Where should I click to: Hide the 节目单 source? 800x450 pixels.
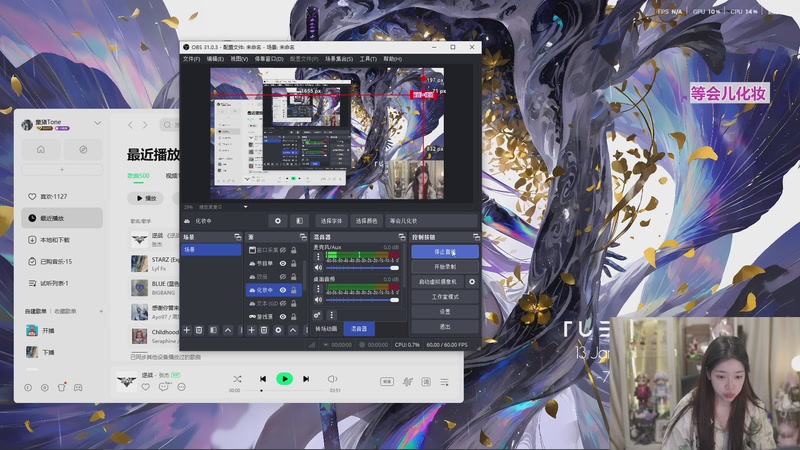(283, 263)
